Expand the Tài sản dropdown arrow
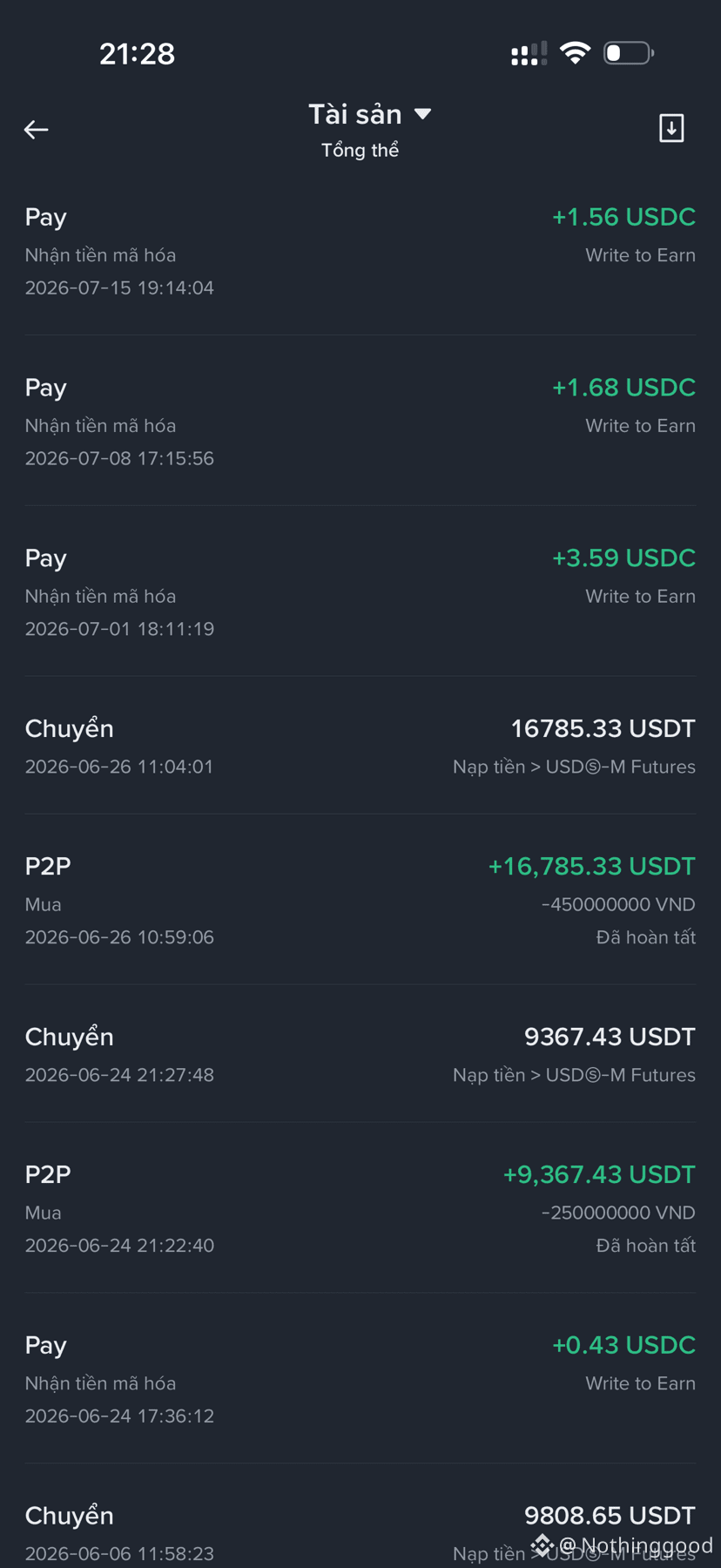 click(423, 114)
